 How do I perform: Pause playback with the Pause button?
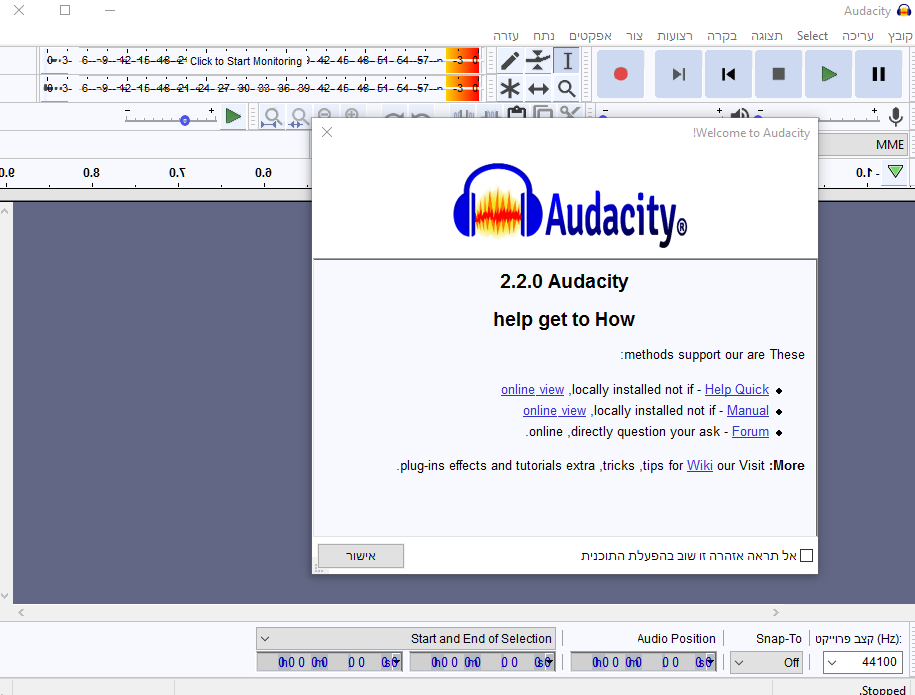pos(879,74)
